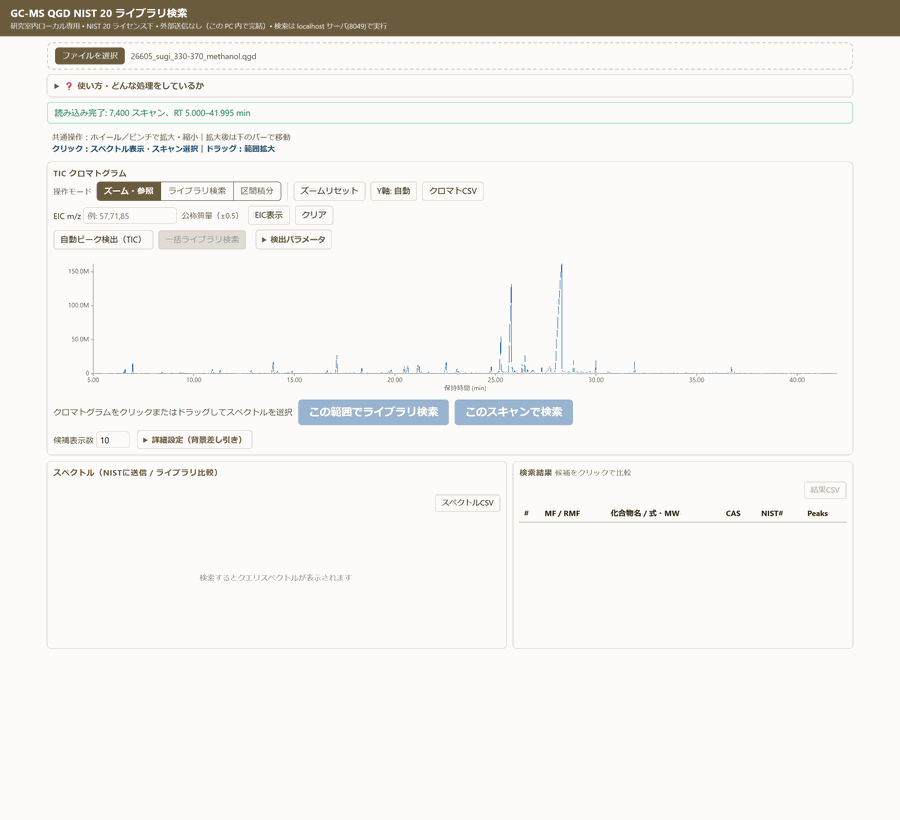This screenshot has height=820, width=900.
Task: Click このスキャンで検索 button
Action: pos(514,412)
